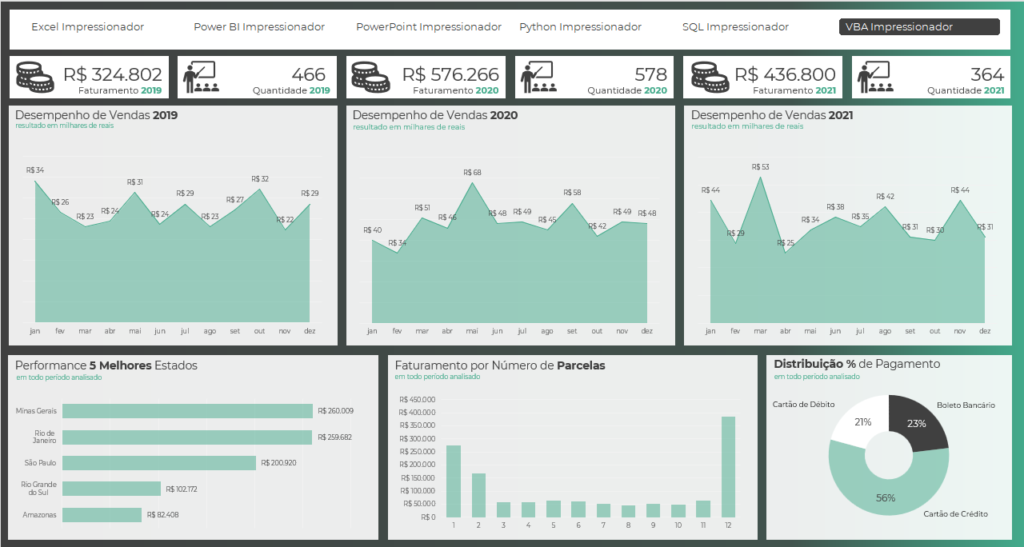Click the R$ 102.172 value label

coord(182,489)
